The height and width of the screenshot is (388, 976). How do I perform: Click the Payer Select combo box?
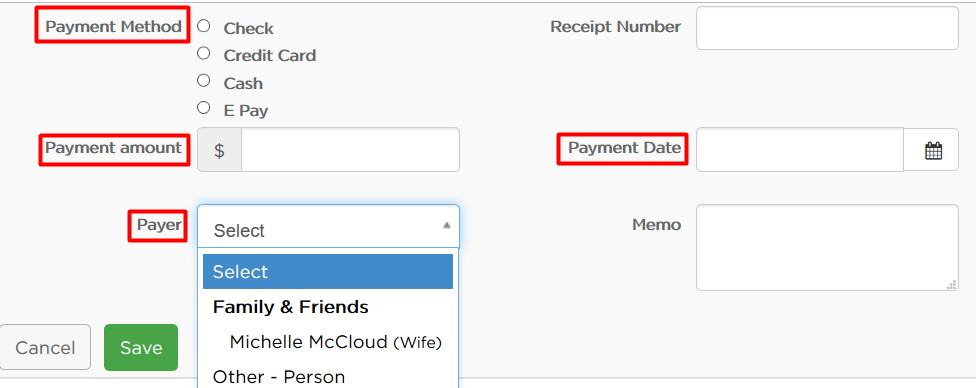[x=328, y=227]
